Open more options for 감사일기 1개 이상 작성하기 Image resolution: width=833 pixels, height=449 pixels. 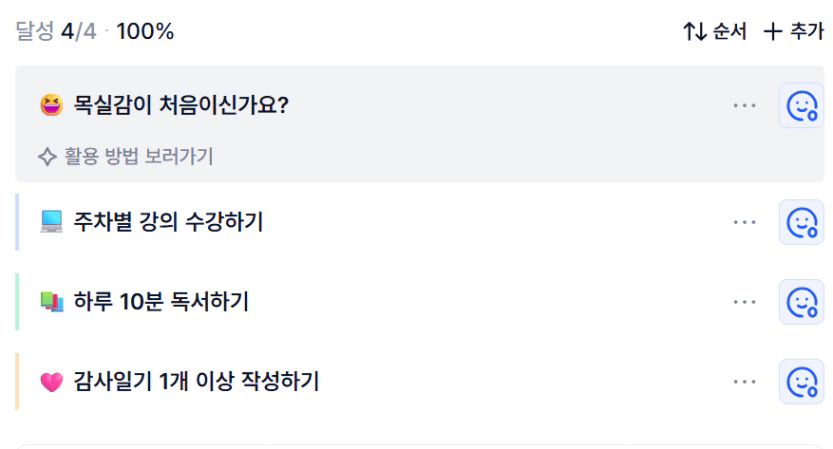click(744, 381)
